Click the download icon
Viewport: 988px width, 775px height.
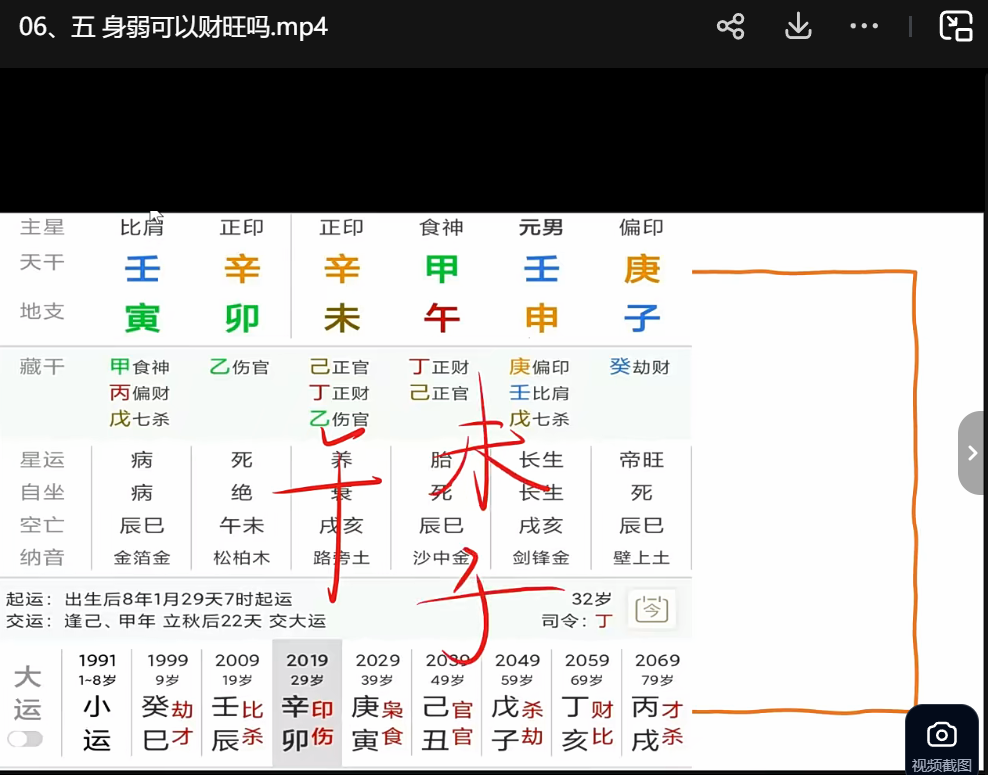tap(798, 27)
